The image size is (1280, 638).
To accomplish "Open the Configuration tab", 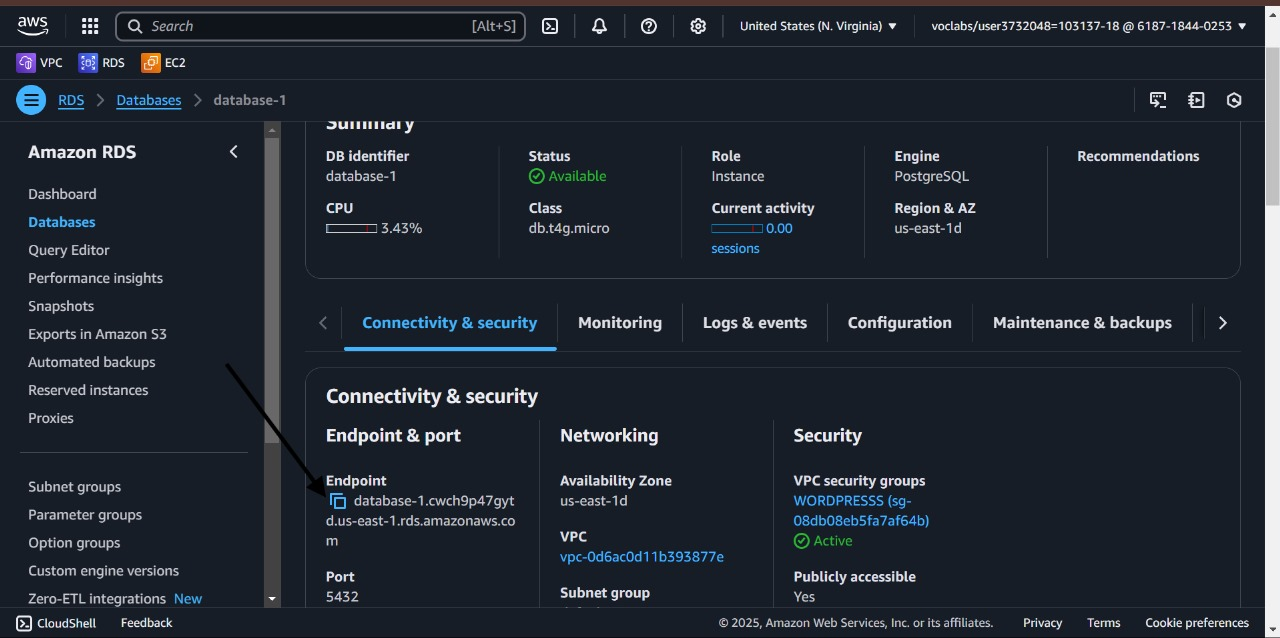I will coord(899,323).
